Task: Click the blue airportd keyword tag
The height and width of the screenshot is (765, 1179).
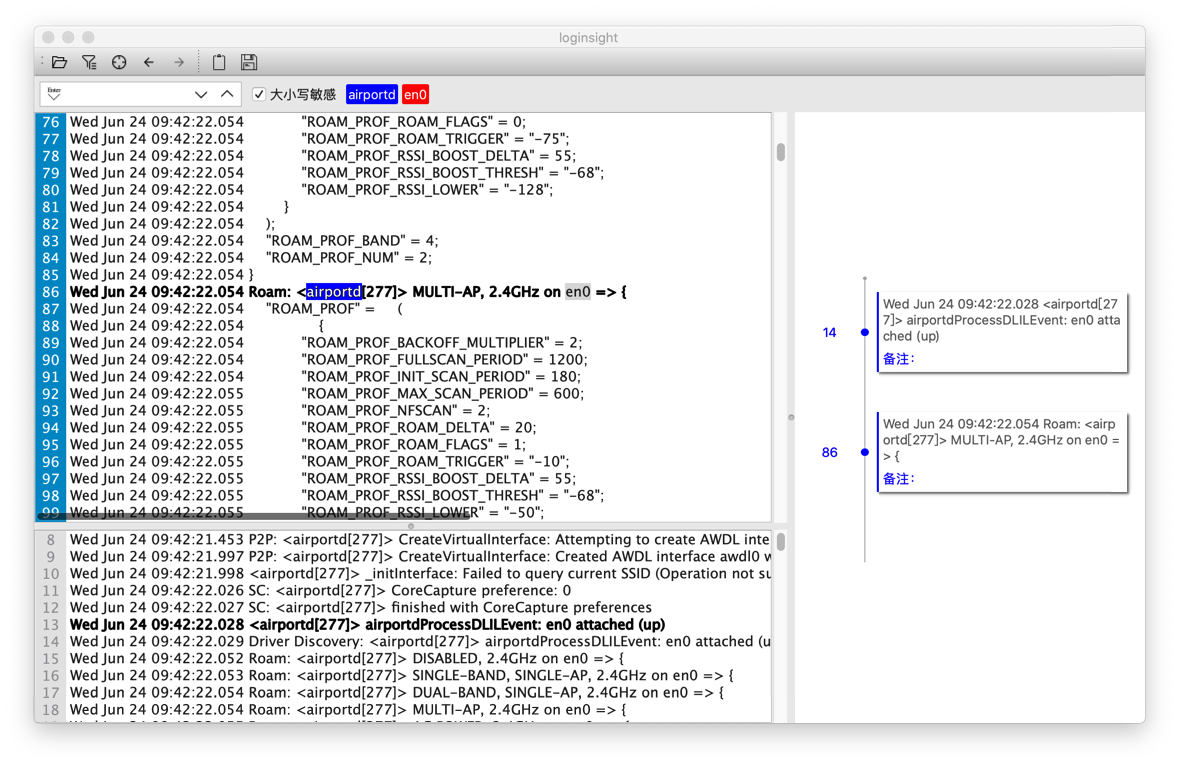Action: (371, 95)
